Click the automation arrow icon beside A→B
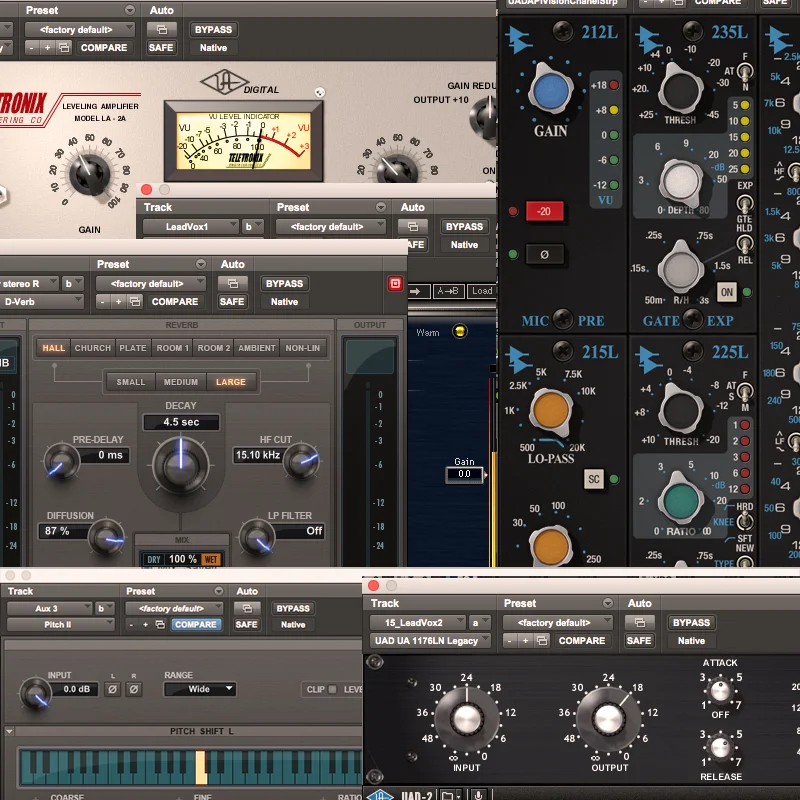 (x=418, y=291)
